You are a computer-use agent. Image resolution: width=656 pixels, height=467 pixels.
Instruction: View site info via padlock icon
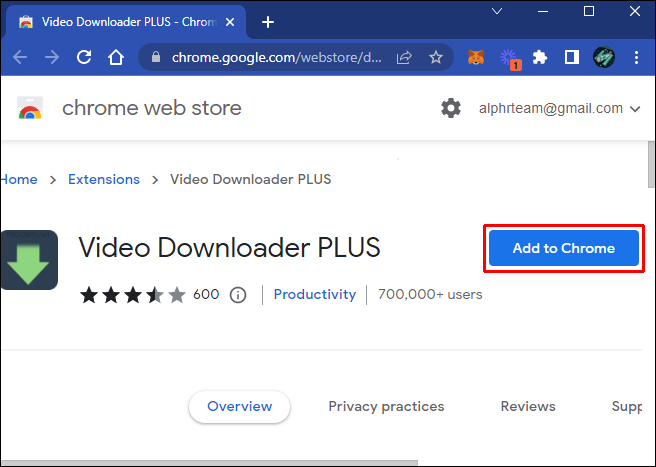156,57
